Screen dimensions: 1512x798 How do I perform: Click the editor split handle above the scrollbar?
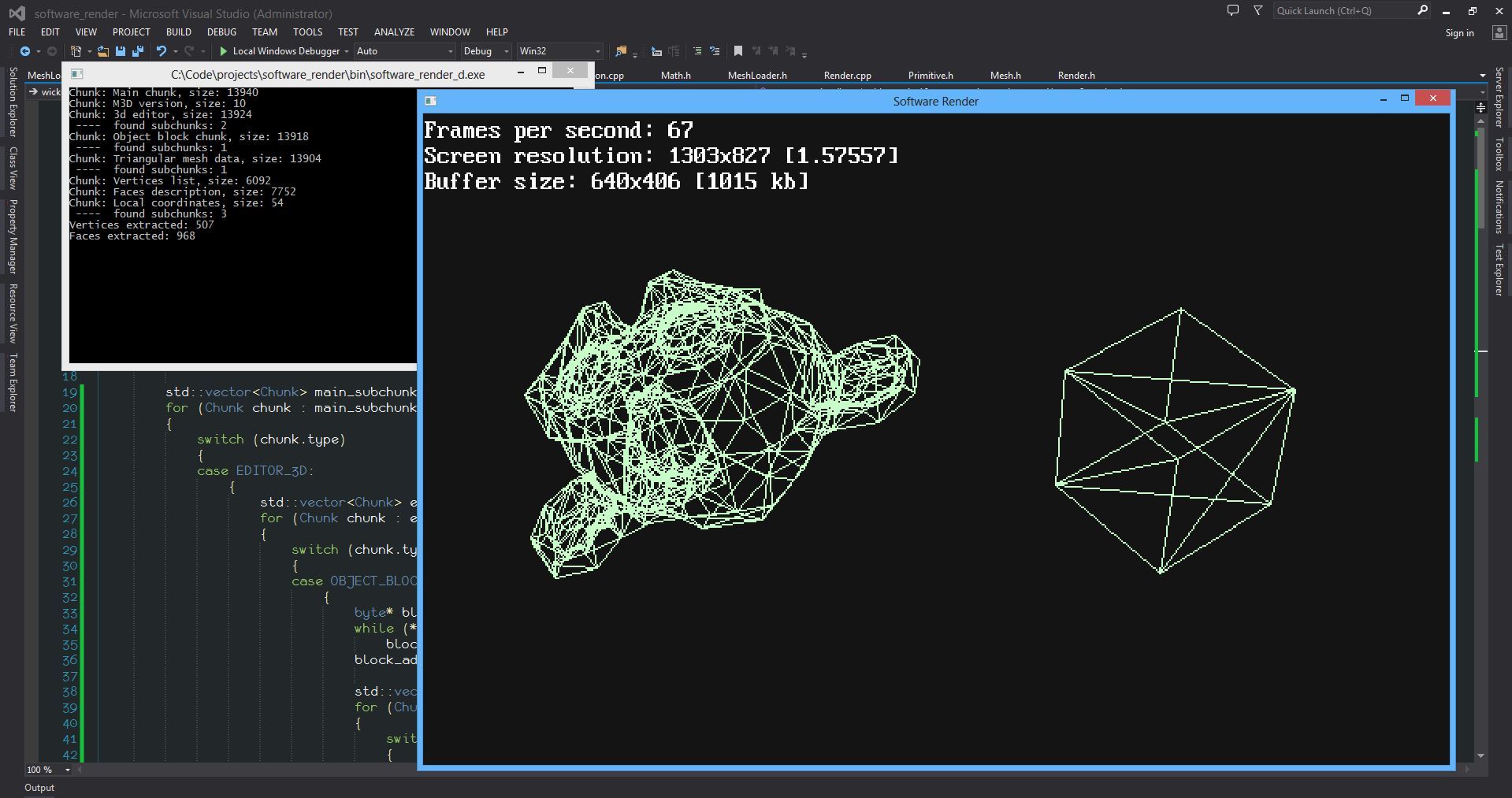pos(1480,106)
